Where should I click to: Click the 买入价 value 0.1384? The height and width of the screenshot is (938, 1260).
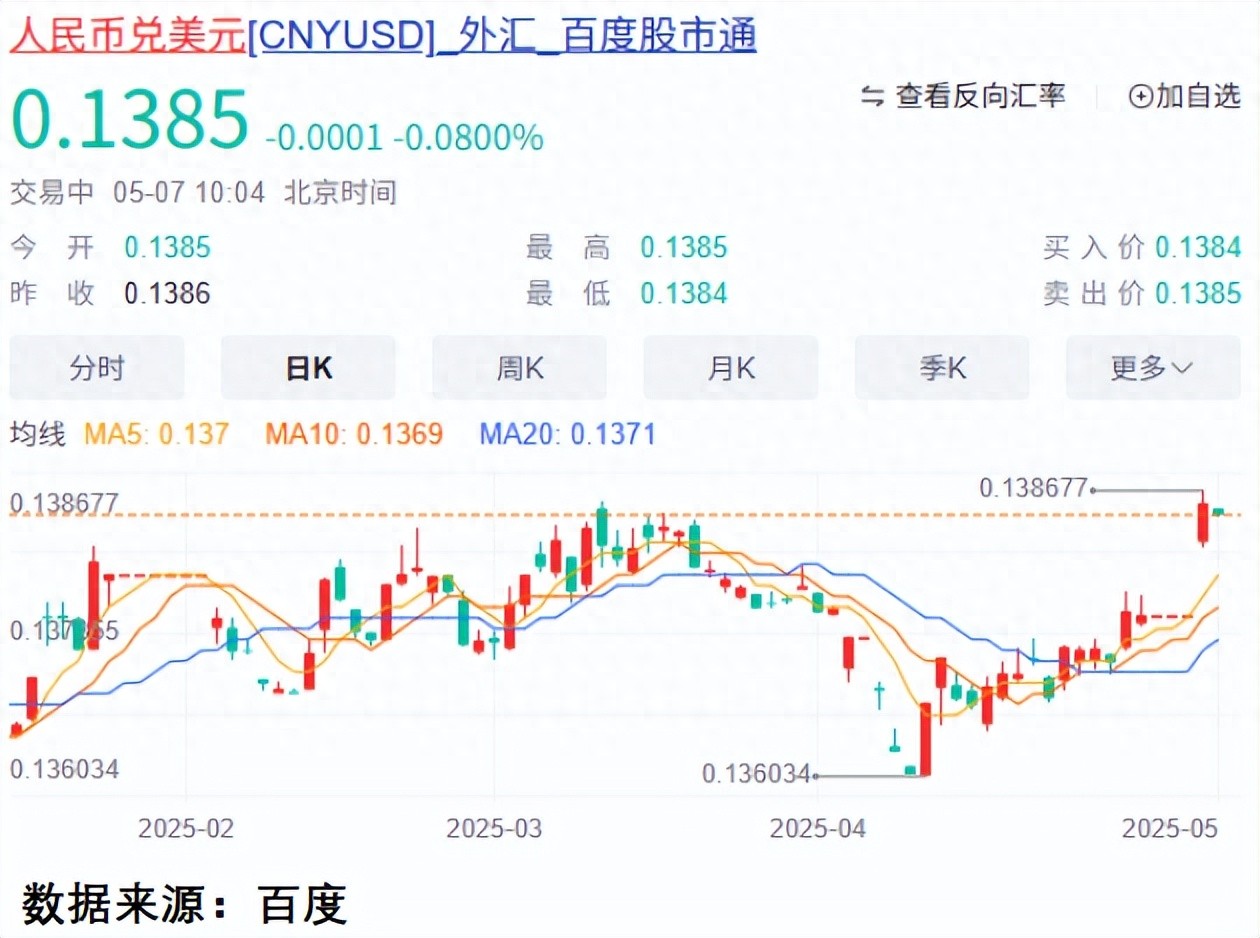pos(1198,247)
